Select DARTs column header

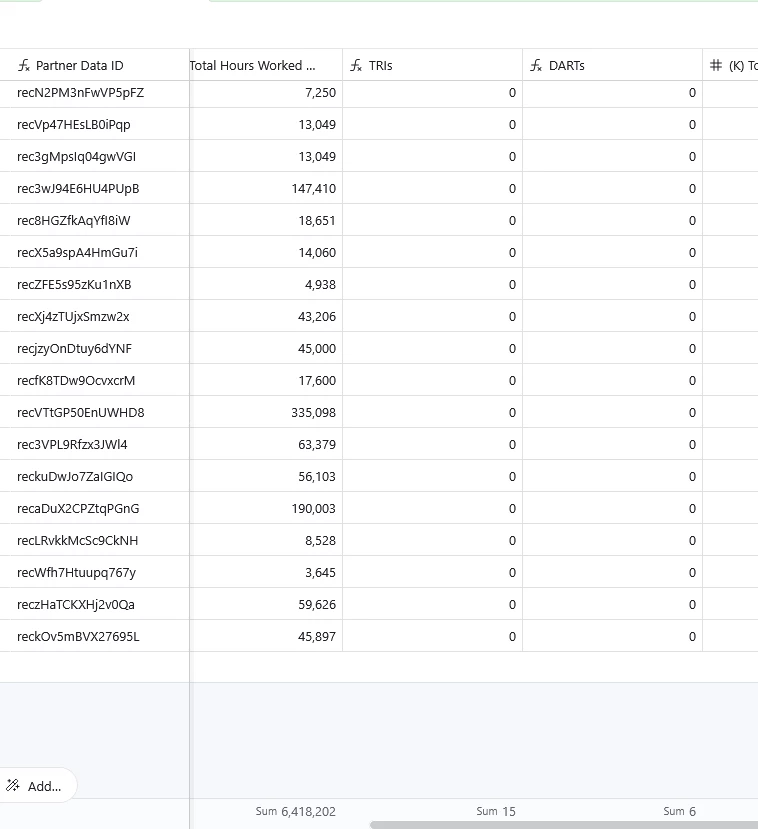[x=612, y=65]
